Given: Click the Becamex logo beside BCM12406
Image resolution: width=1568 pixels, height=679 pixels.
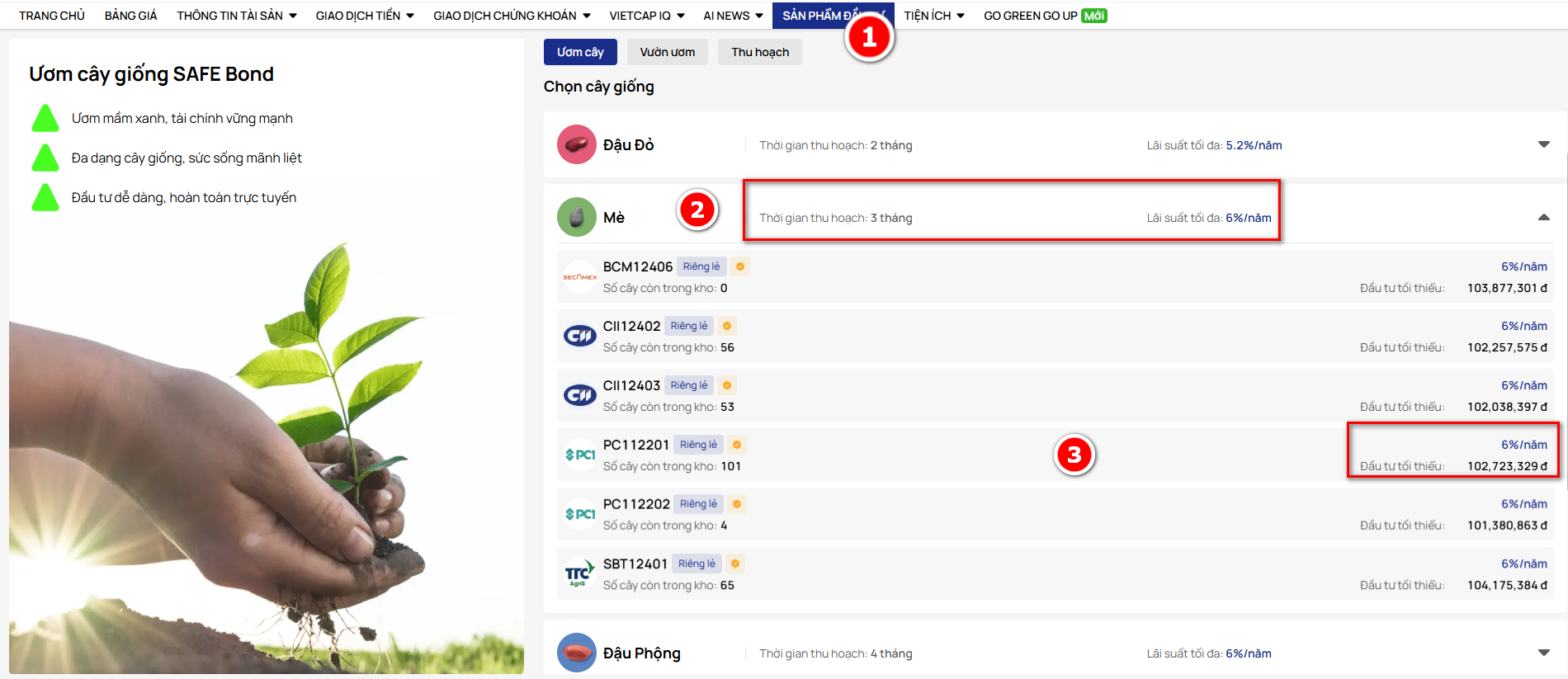Looking at the screenshot, I should coord(580,277).
